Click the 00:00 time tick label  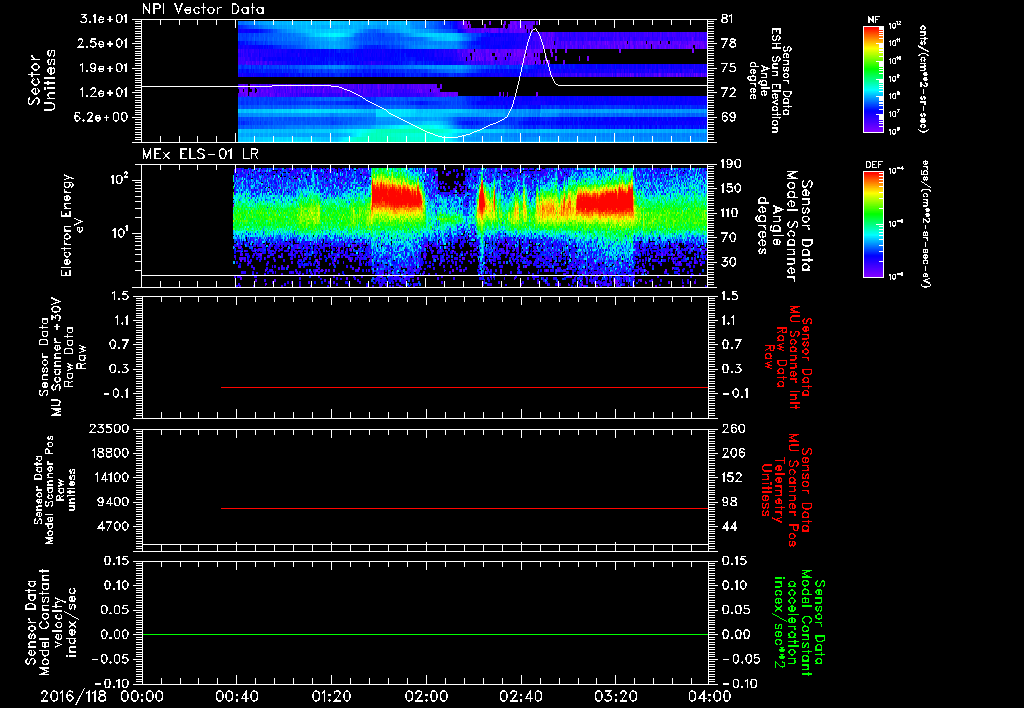[x=142, y=696]
